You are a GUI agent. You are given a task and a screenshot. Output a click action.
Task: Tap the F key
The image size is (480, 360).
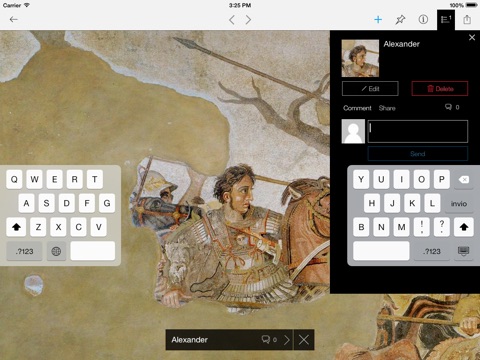pyautogui.click(x=87, y=203)
